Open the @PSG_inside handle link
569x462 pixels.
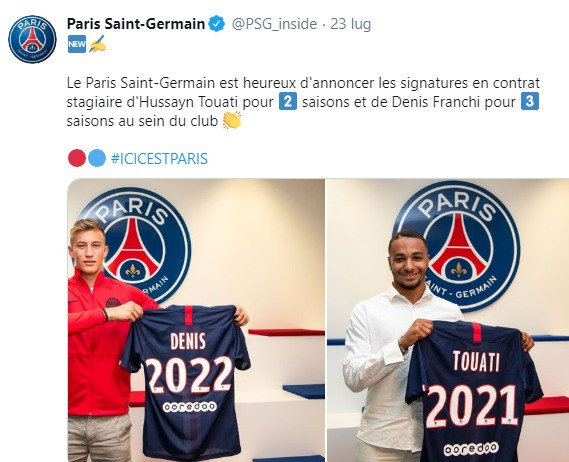(x=274, y=24)
